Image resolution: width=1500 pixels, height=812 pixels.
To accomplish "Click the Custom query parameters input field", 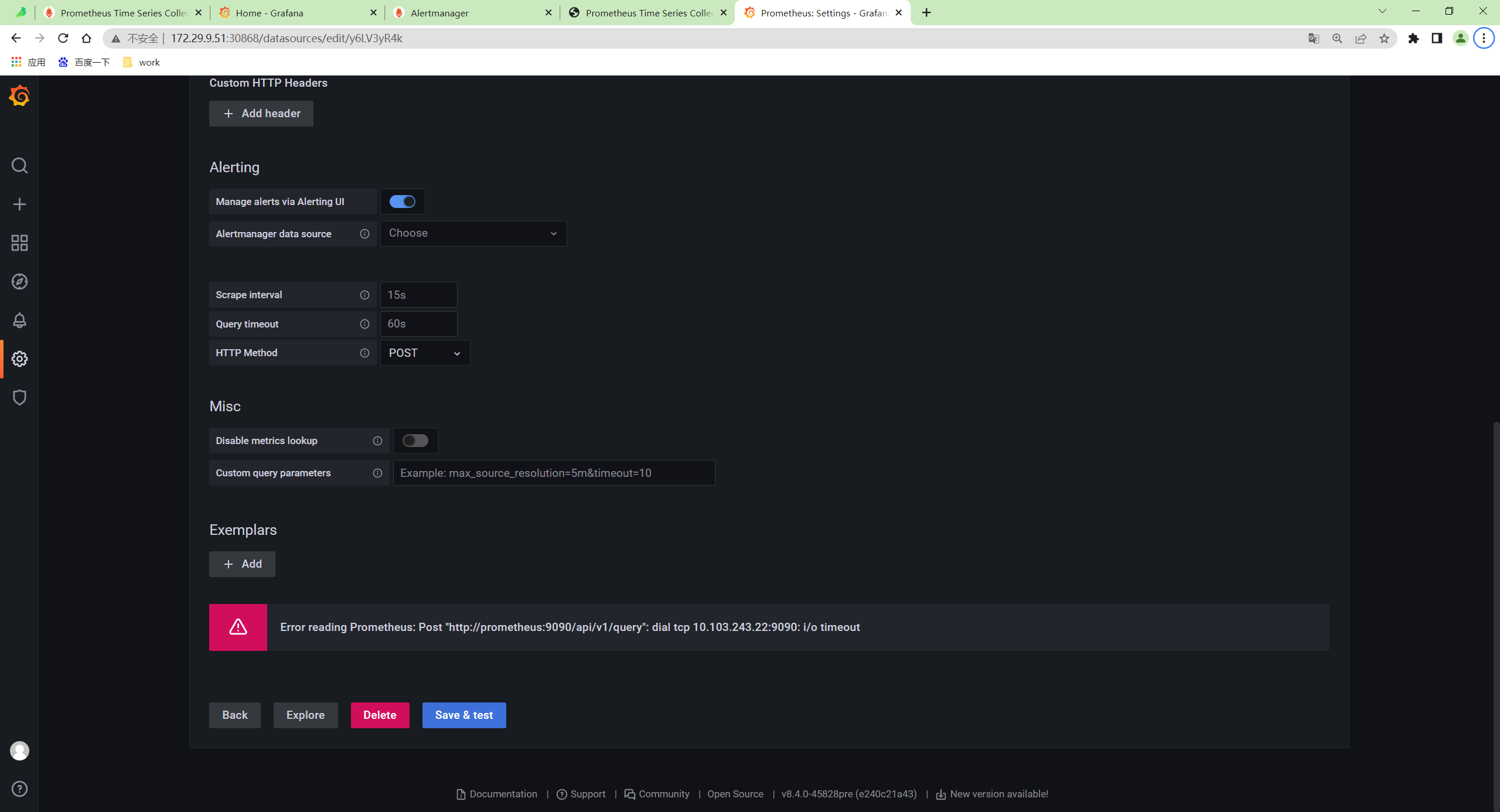I will [554, 473].
